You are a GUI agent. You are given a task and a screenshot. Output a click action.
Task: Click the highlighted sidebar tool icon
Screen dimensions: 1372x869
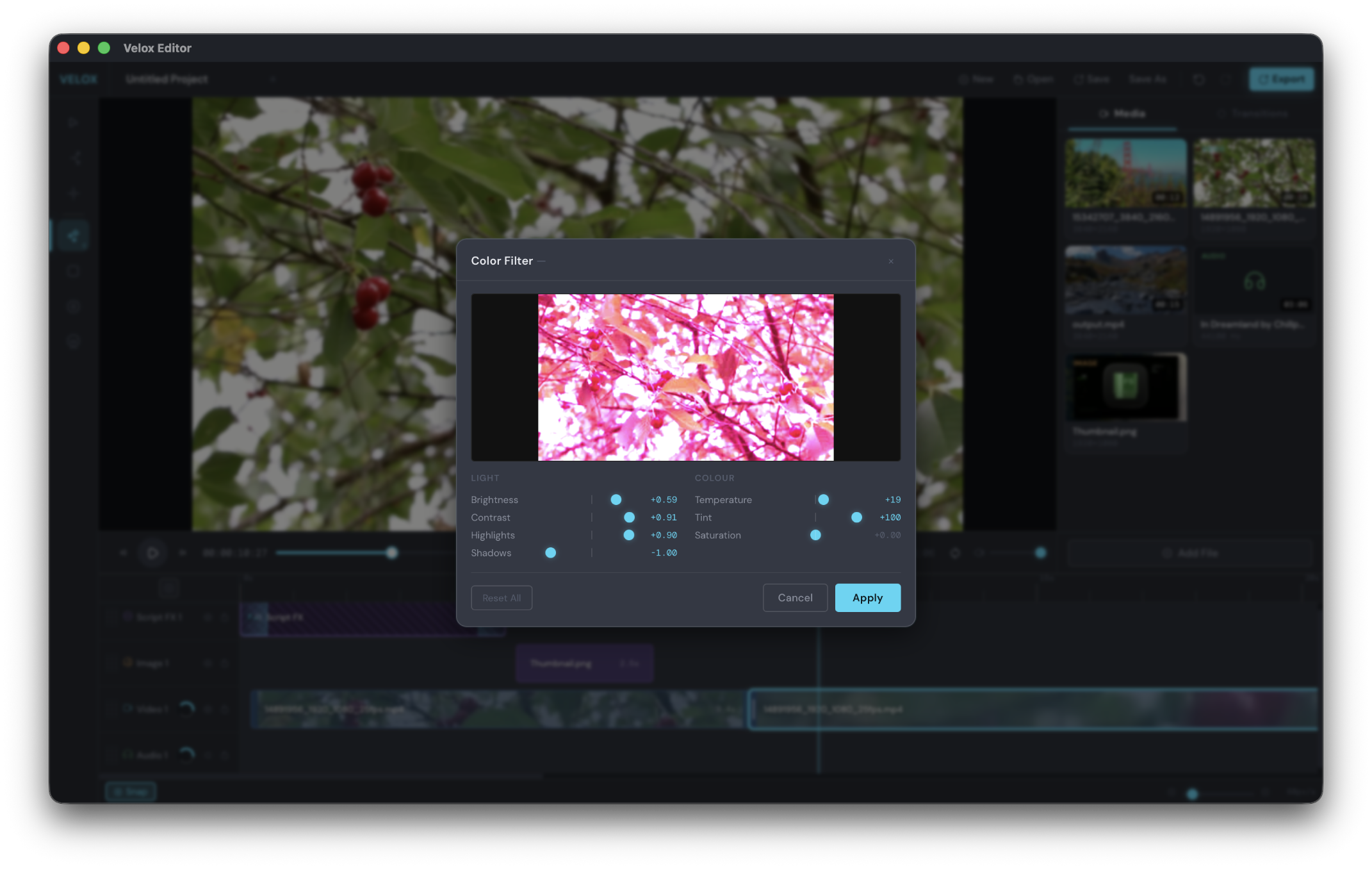(73, 236)
